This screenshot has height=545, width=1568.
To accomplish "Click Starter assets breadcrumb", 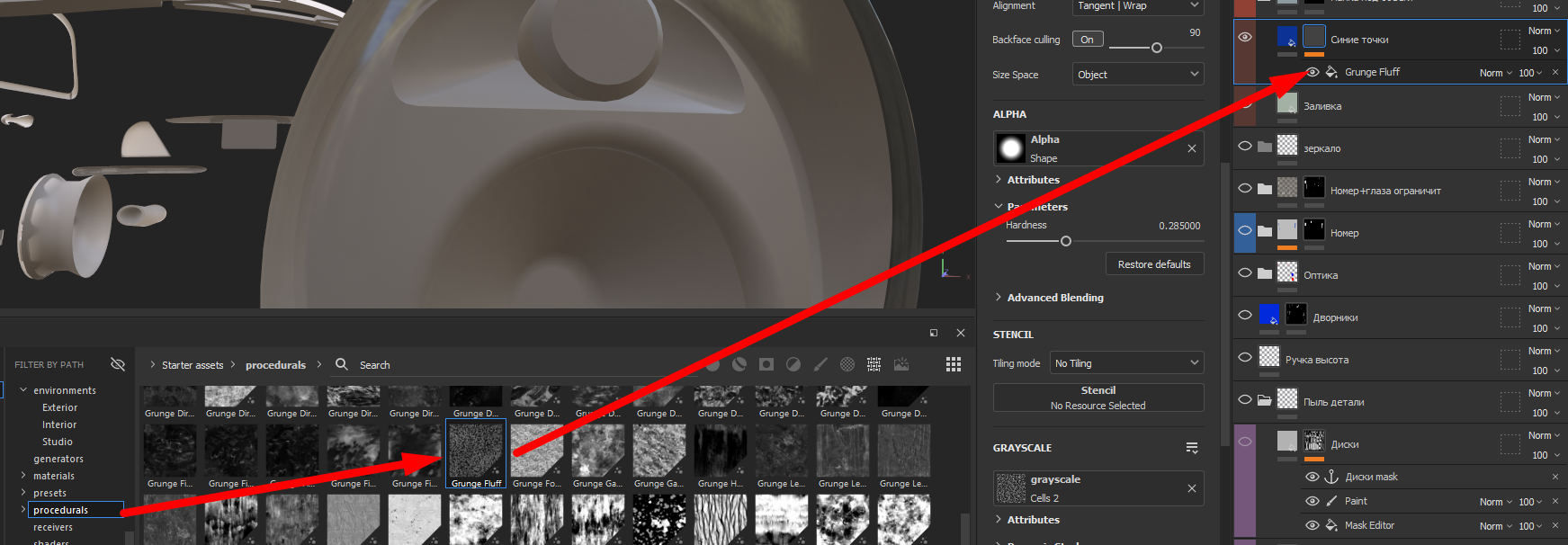I will (x=193, y=365).
